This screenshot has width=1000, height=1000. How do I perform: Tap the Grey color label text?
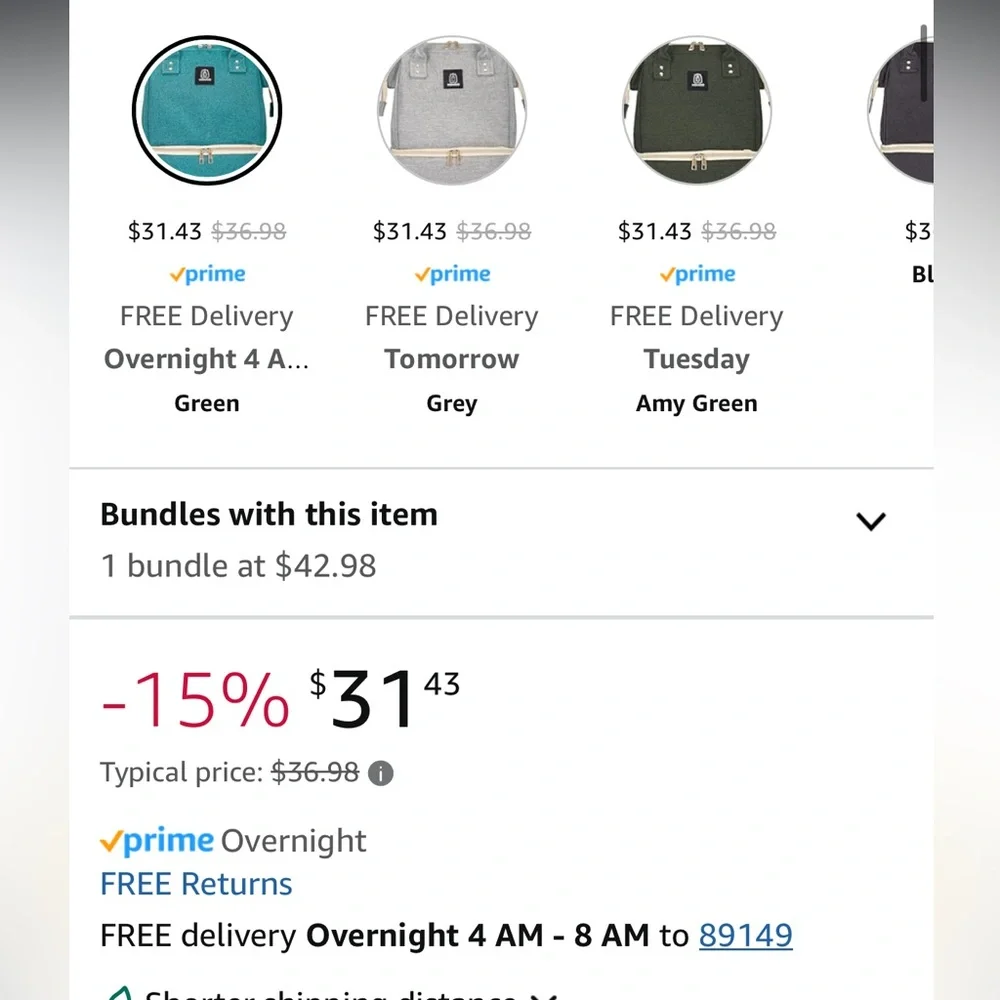[452, 404]
